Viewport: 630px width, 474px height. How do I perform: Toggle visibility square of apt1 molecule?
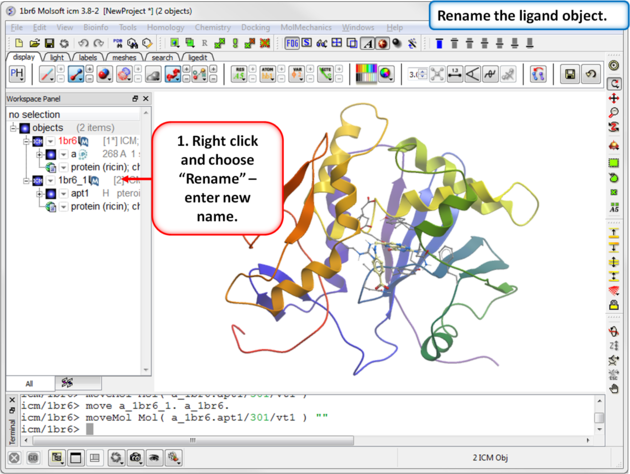click(x=50, y=193)
